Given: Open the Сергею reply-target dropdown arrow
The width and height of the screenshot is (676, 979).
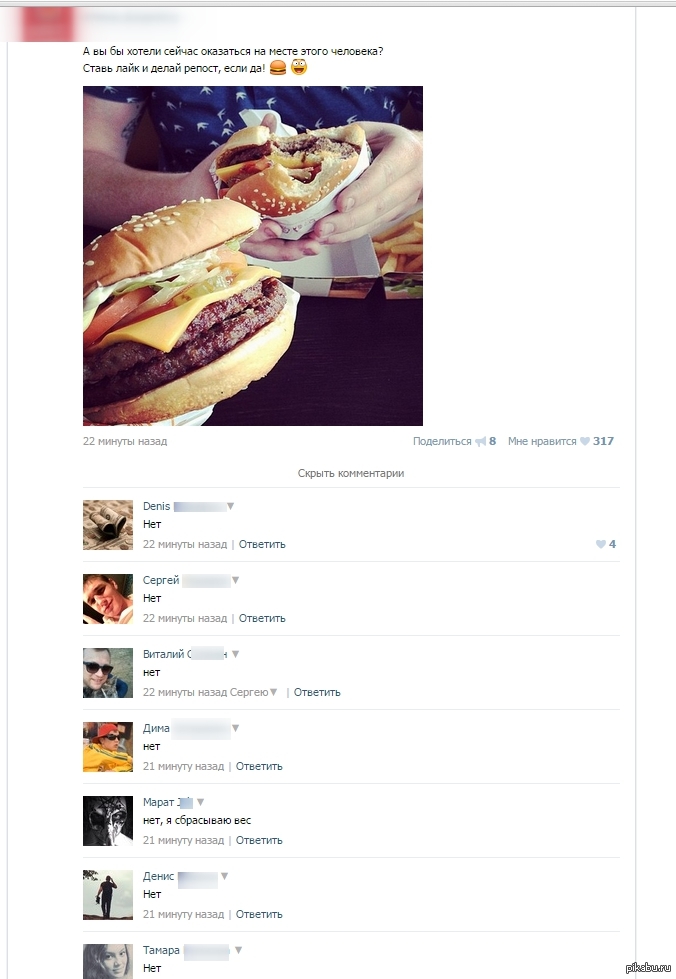Looking at the screenshot, I should click(x=273, y=692).
